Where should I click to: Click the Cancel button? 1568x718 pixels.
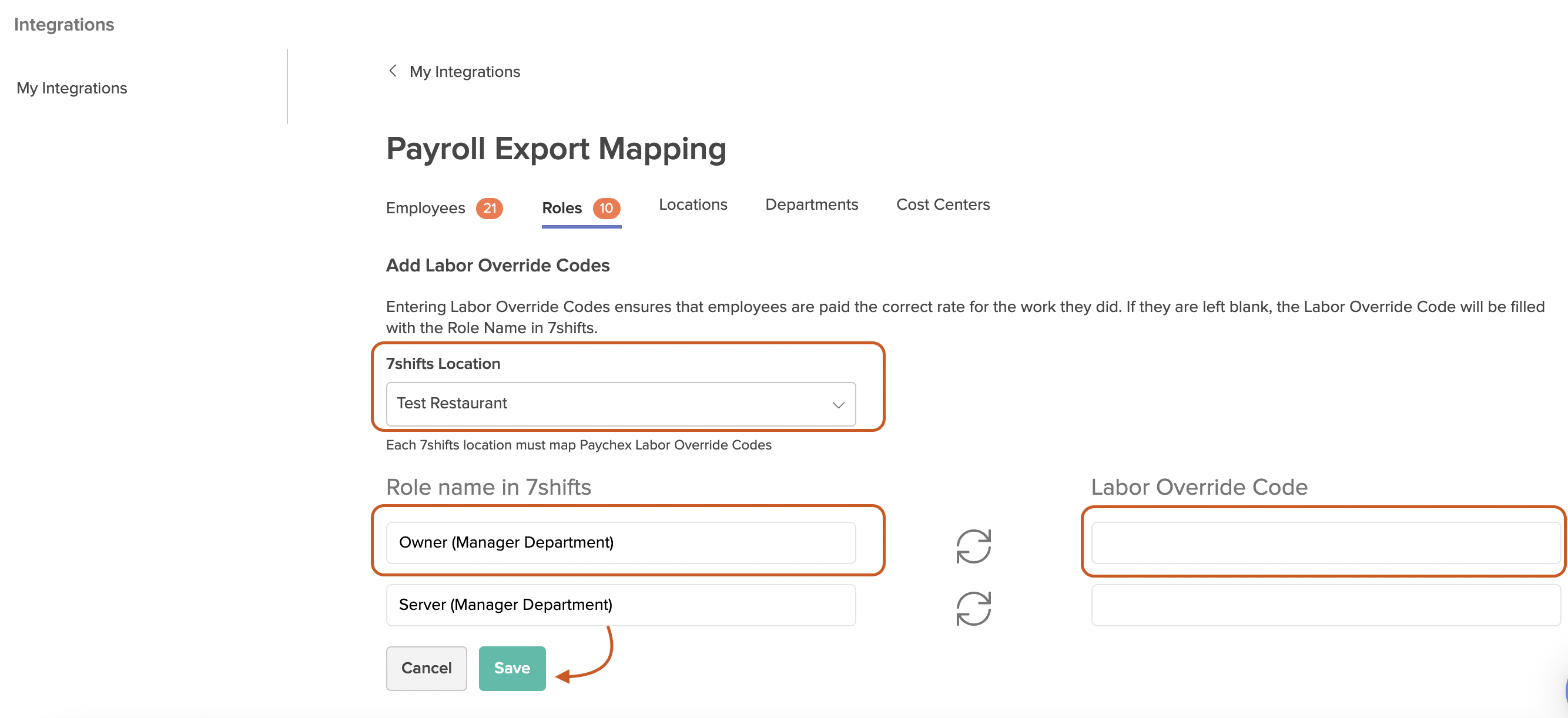click(x=426, y=668)
